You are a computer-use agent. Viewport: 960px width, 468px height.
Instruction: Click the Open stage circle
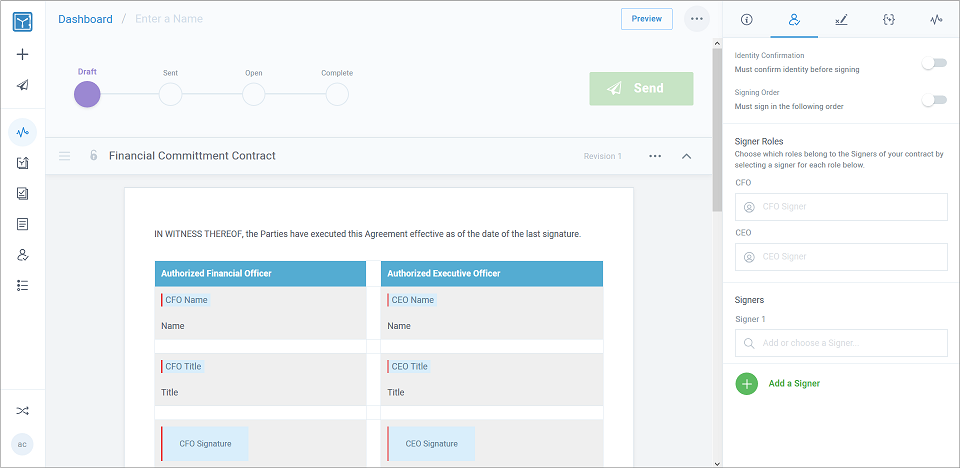253,95
